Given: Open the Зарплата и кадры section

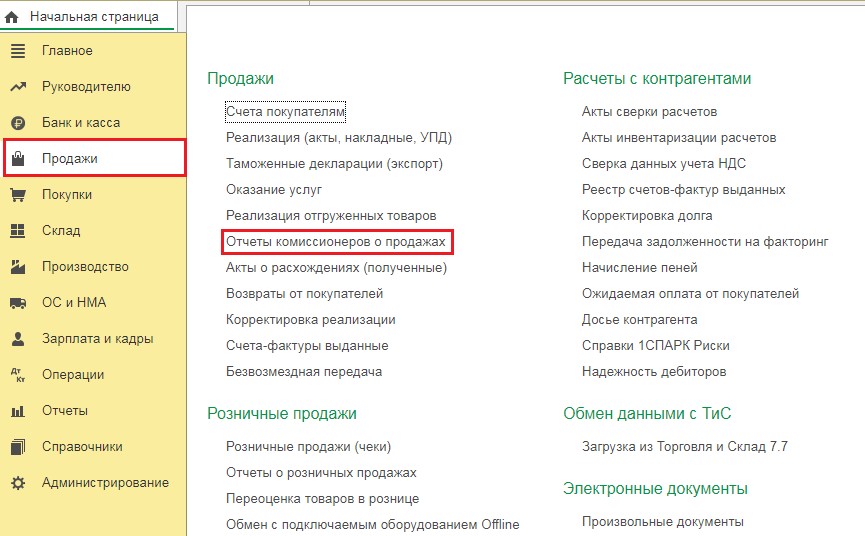Looking at the screenshot, I should point(94,339).
